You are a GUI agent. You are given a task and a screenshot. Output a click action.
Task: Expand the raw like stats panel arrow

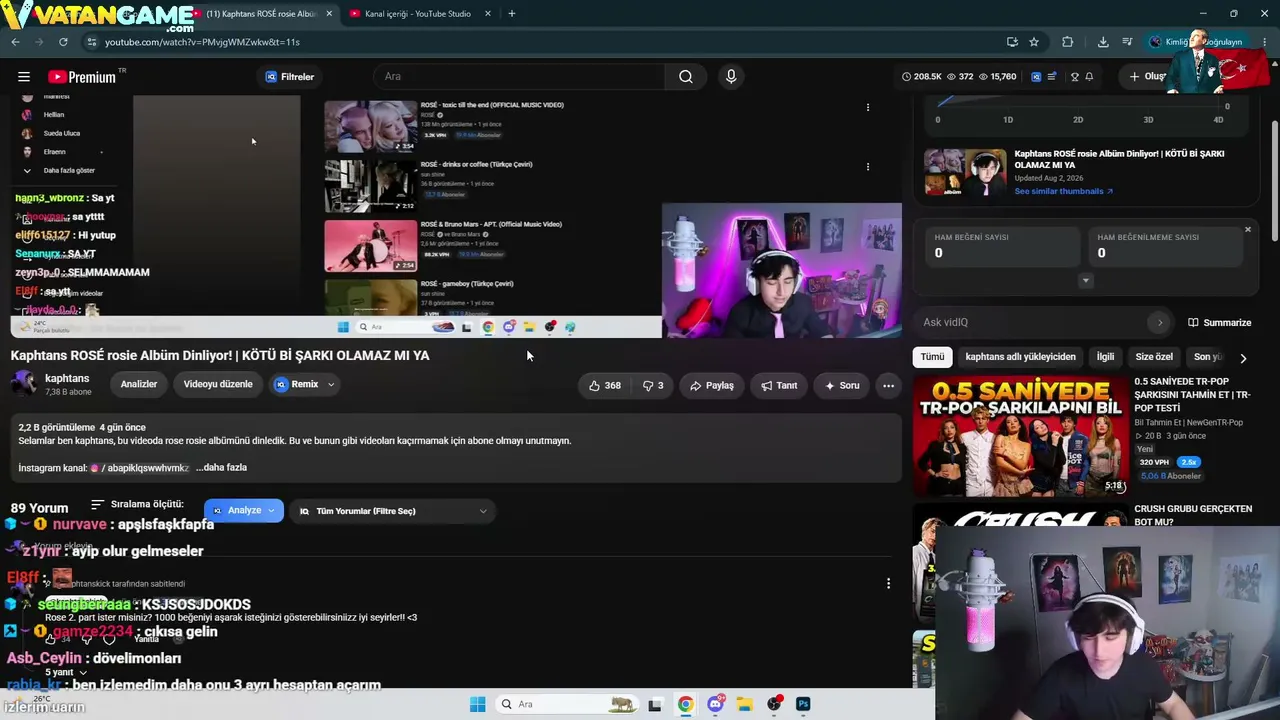(x=1086, y=281)
